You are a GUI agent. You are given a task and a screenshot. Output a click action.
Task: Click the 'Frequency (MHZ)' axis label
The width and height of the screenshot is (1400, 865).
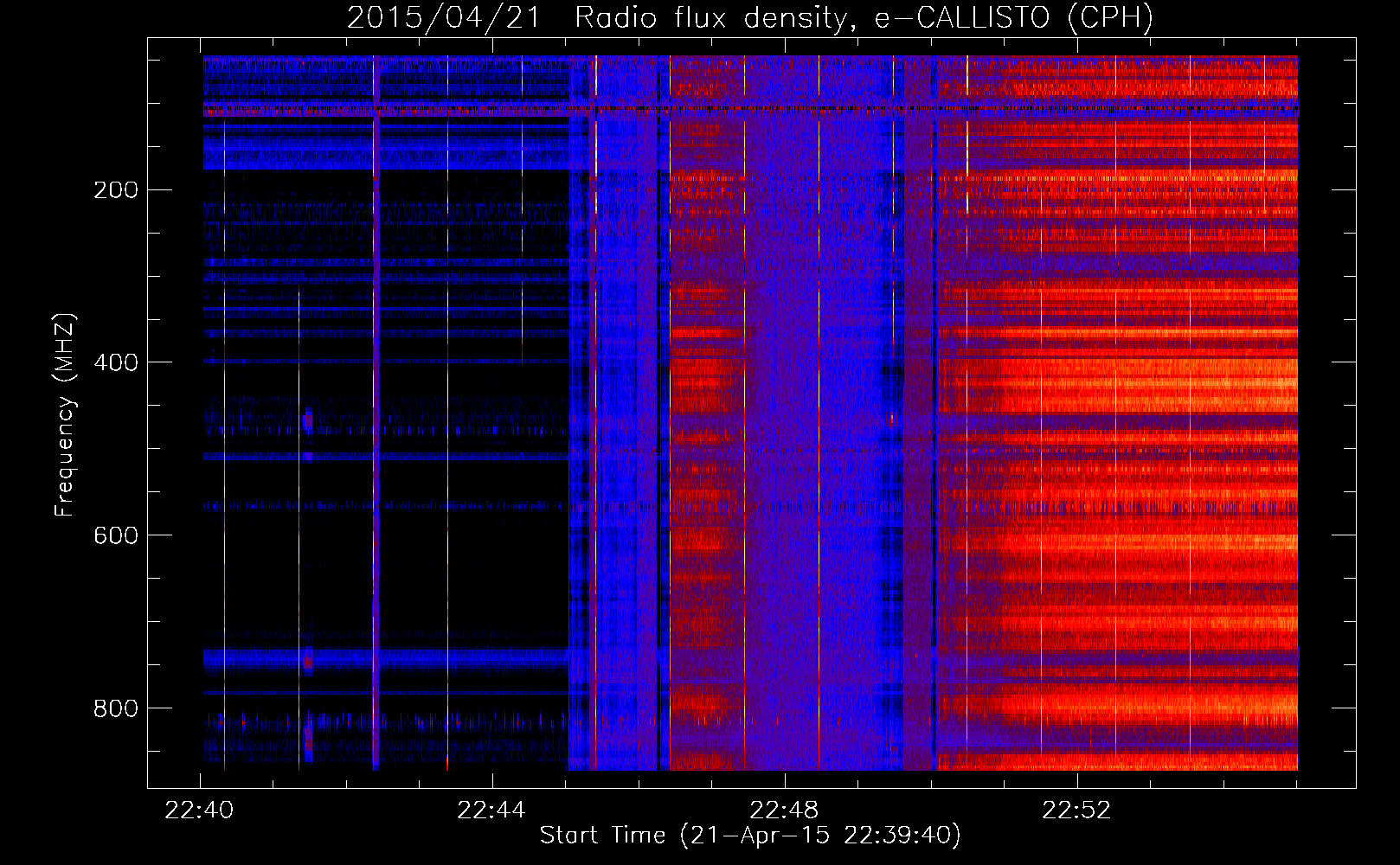pyautogui.click(x=65, y=415)
